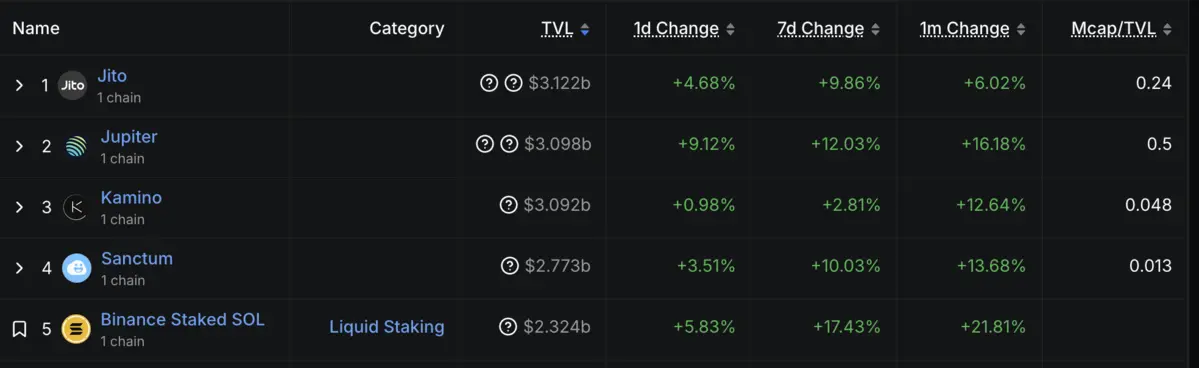Click the question mark icon beside Sanctum TVL

509,266
